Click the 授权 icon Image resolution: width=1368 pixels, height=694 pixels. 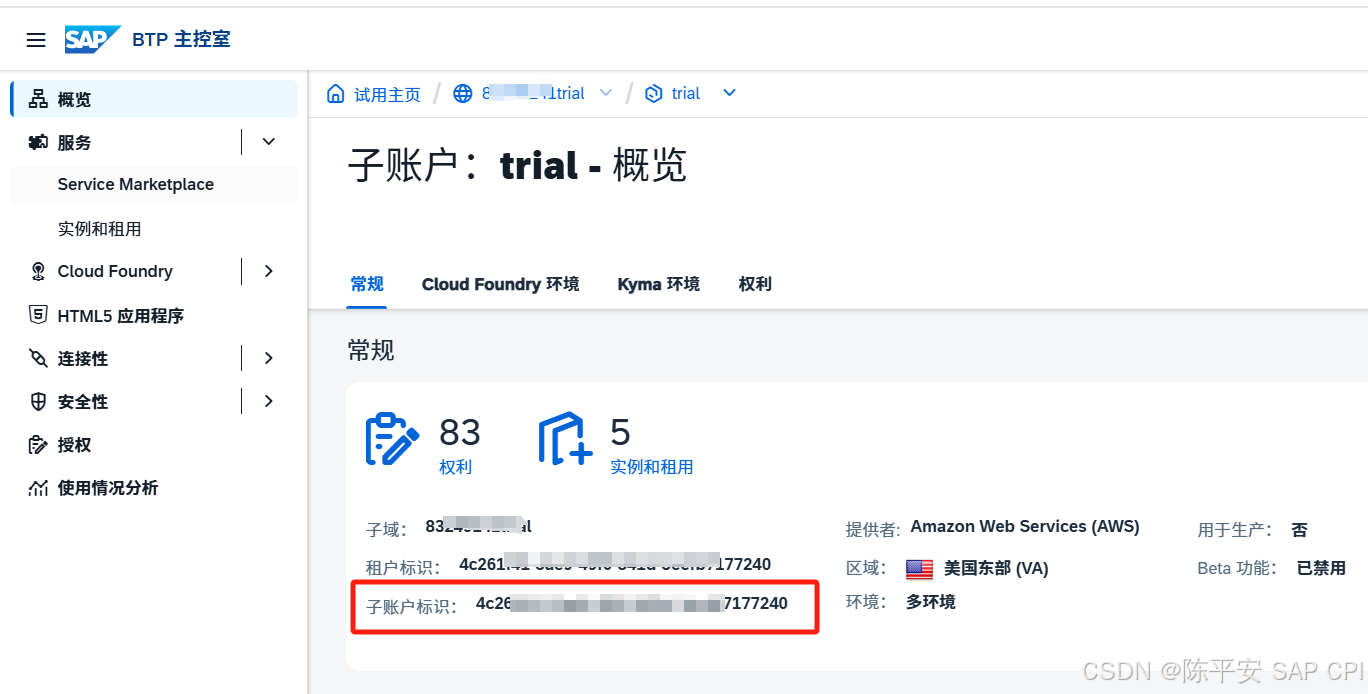click(x=38, y=445)
